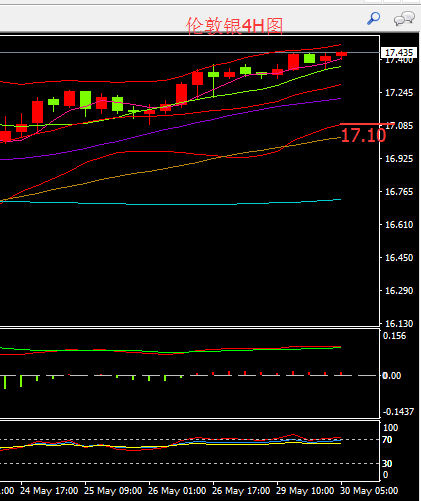Click the red 17.10 support annotation

pos(363,135)
